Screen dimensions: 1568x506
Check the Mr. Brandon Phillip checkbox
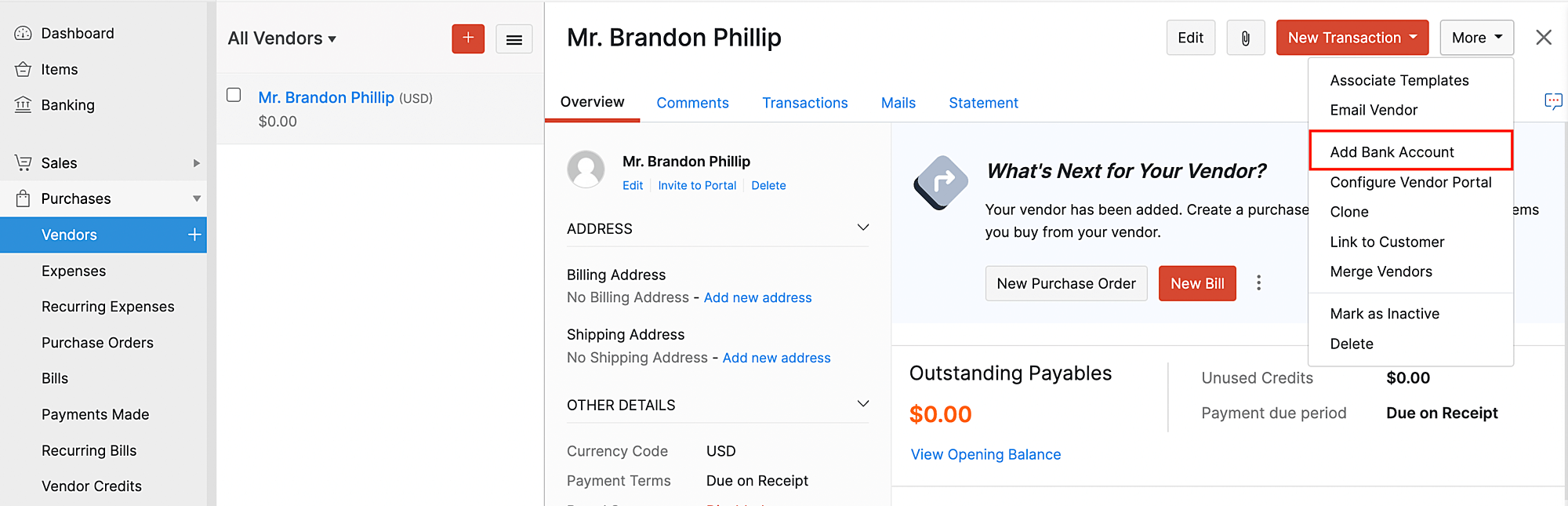[234, 95]
